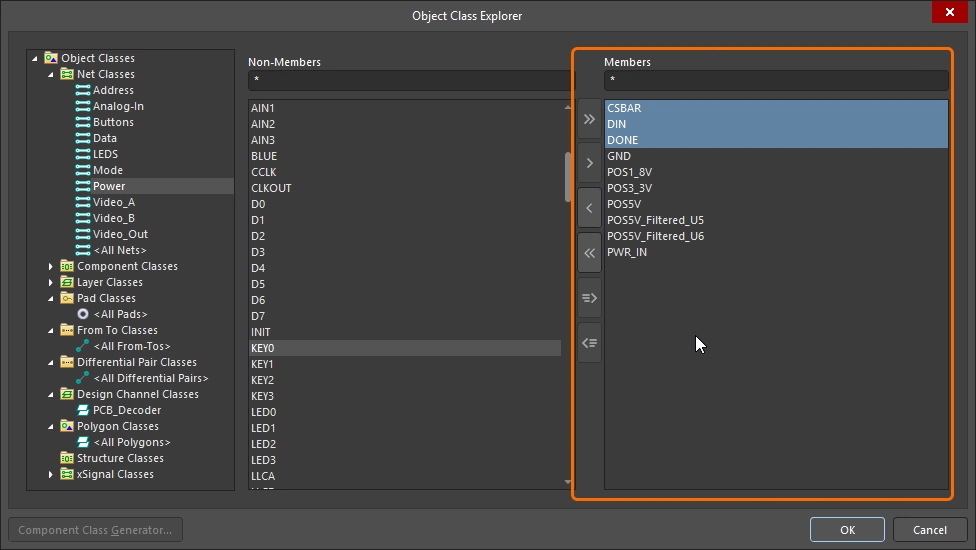The height and width of the screenshot is (550, 976).
Task: Select the Power net class icon
Action: click(x=83, y=186)
